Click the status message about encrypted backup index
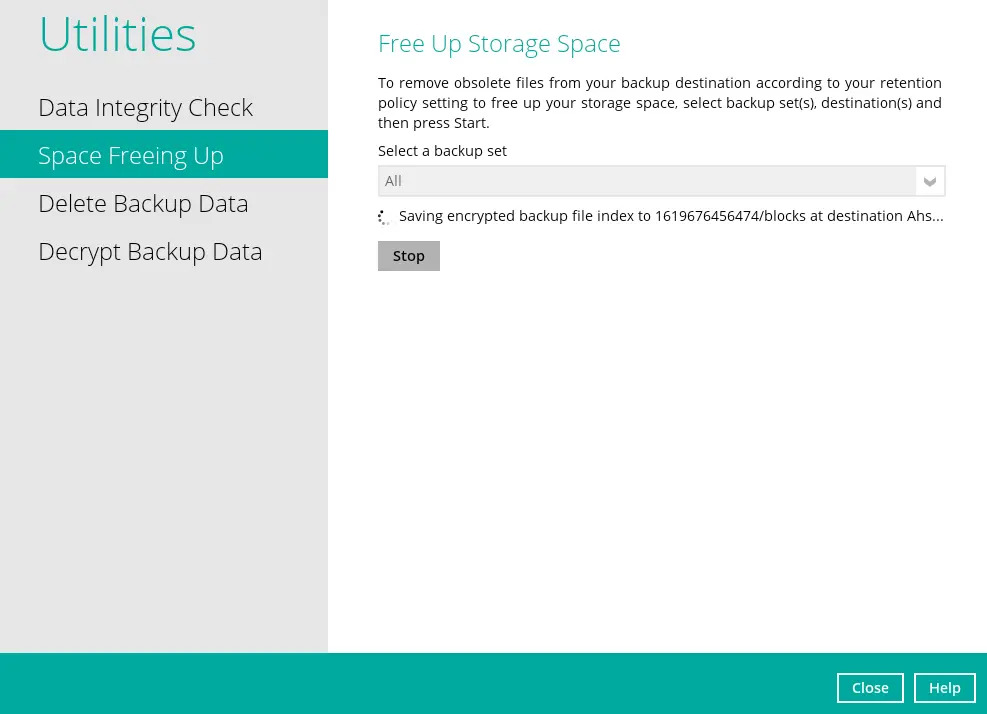The image size is (987, 714). [x=671, y=216]
